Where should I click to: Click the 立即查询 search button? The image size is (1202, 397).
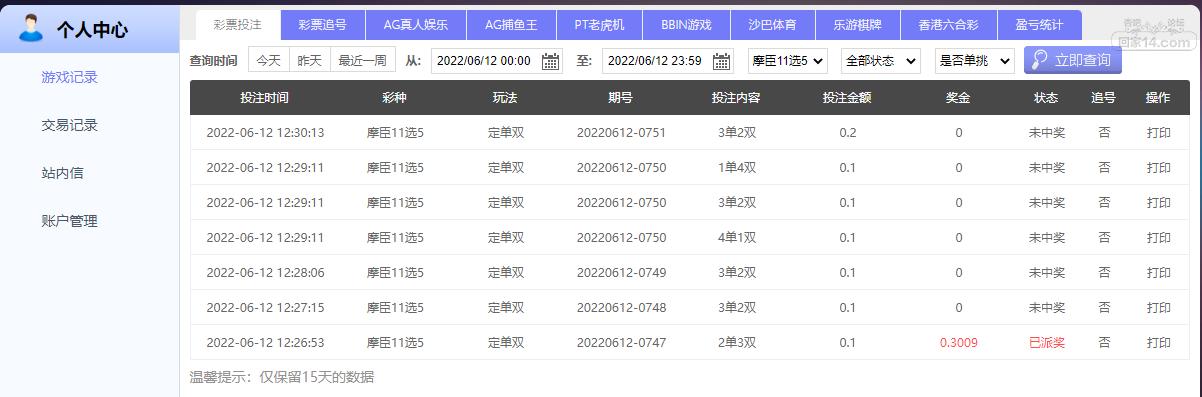coord(1073,60)
